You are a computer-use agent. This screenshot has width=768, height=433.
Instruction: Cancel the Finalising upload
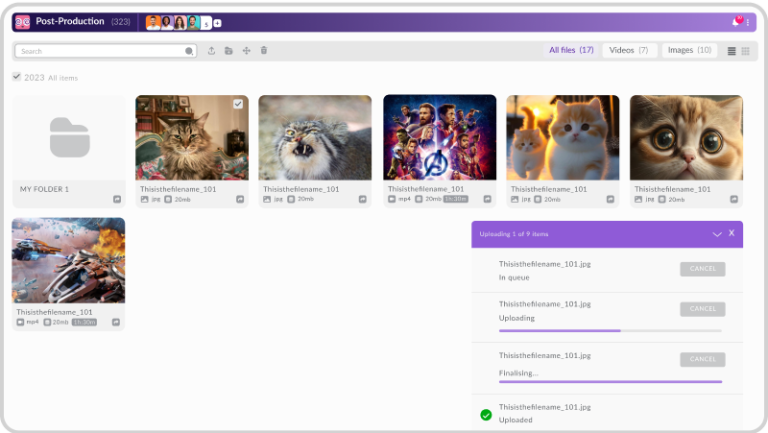tap(702, 359)
